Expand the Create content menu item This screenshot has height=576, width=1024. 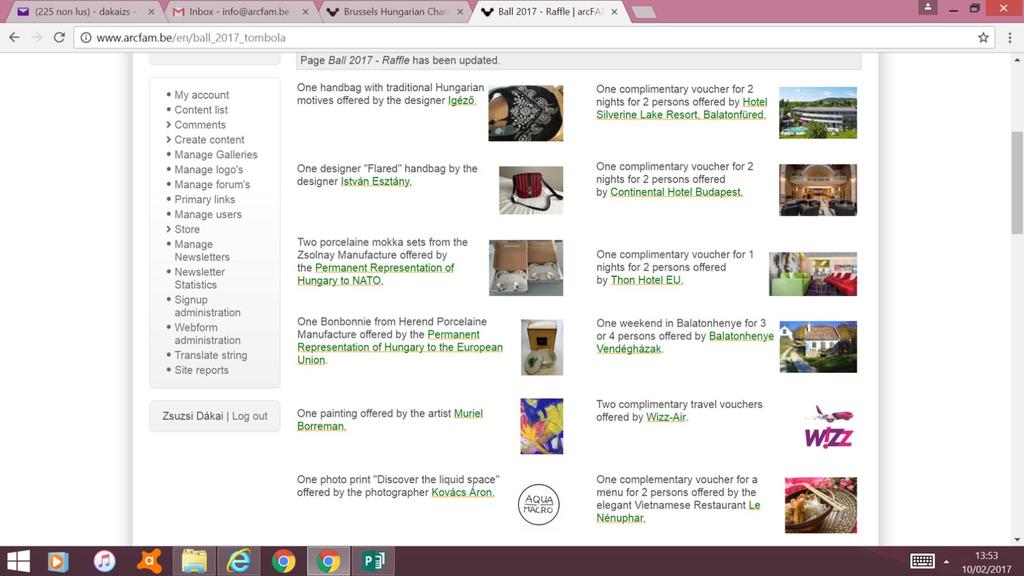(x=209, y=140)
